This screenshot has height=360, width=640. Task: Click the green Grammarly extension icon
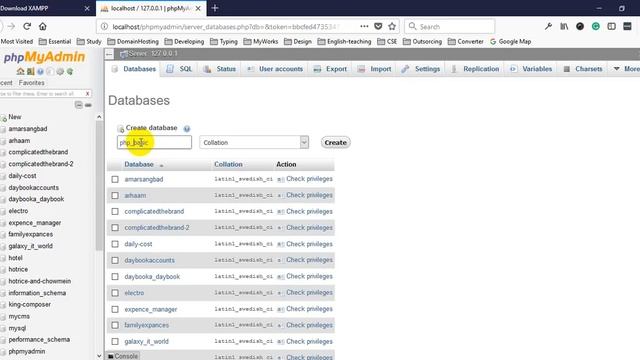click(x=596, y=27)
